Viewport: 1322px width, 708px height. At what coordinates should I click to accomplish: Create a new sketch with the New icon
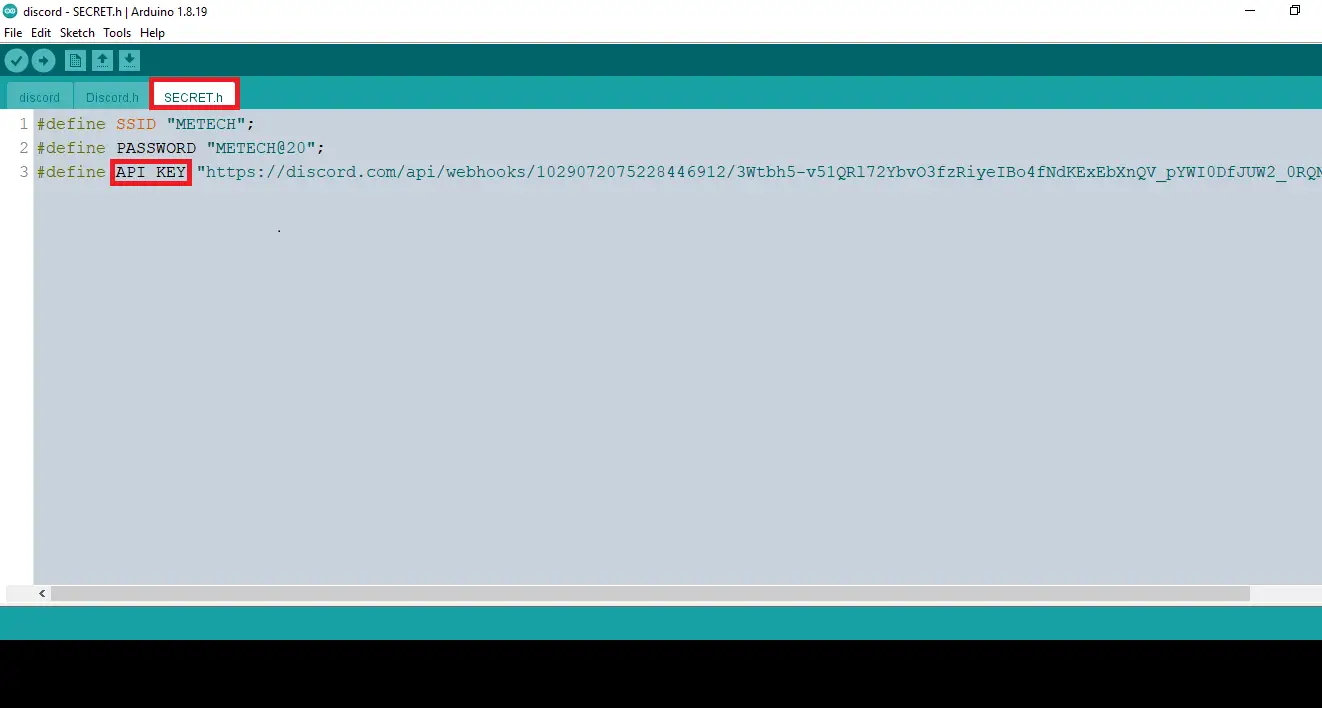coord(75,61)
